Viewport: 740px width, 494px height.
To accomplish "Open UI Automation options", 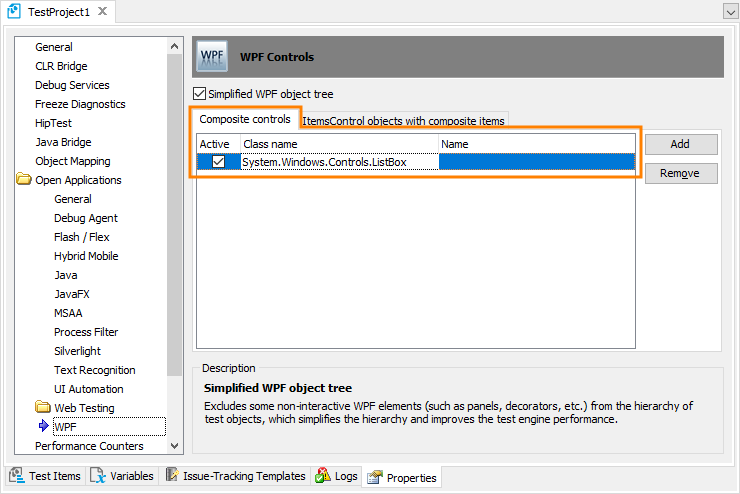I will point(89,389).
